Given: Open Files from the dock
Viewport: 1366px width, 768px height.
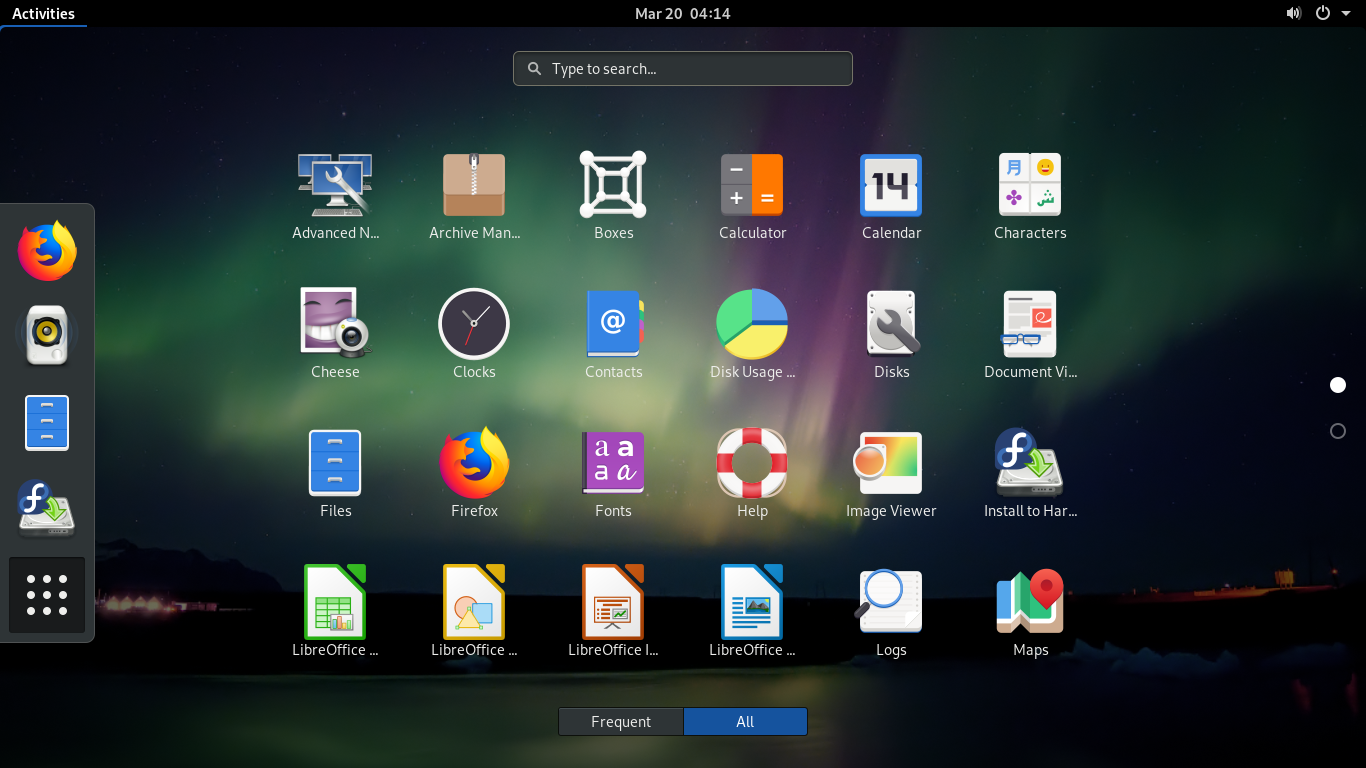Looking at the screenshot, I should pyautogui.click(x=47, y=422).
